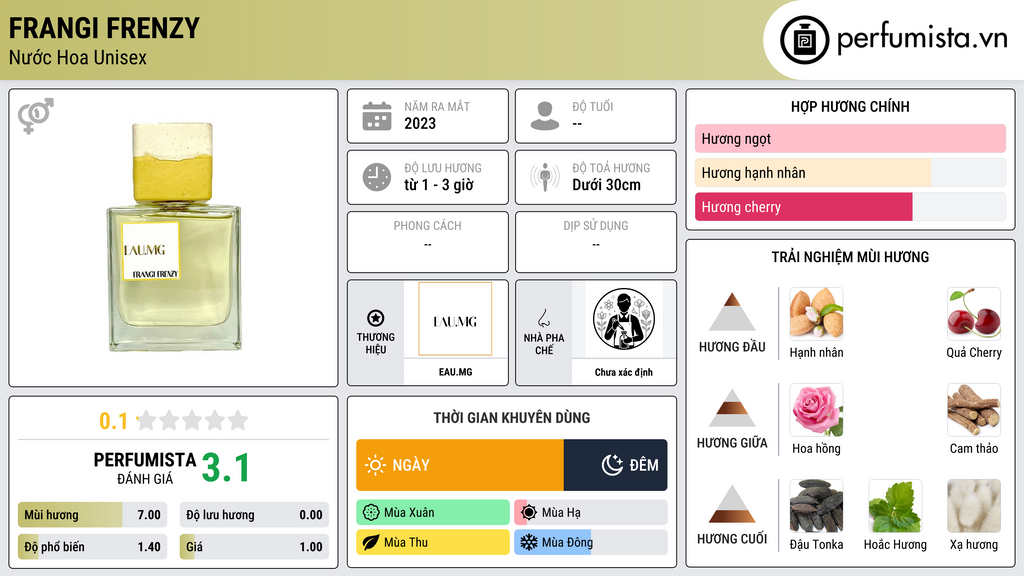Click the Hương cherry accord bar
Viewport: 1024px width, 576px height.
click(850, 206)
